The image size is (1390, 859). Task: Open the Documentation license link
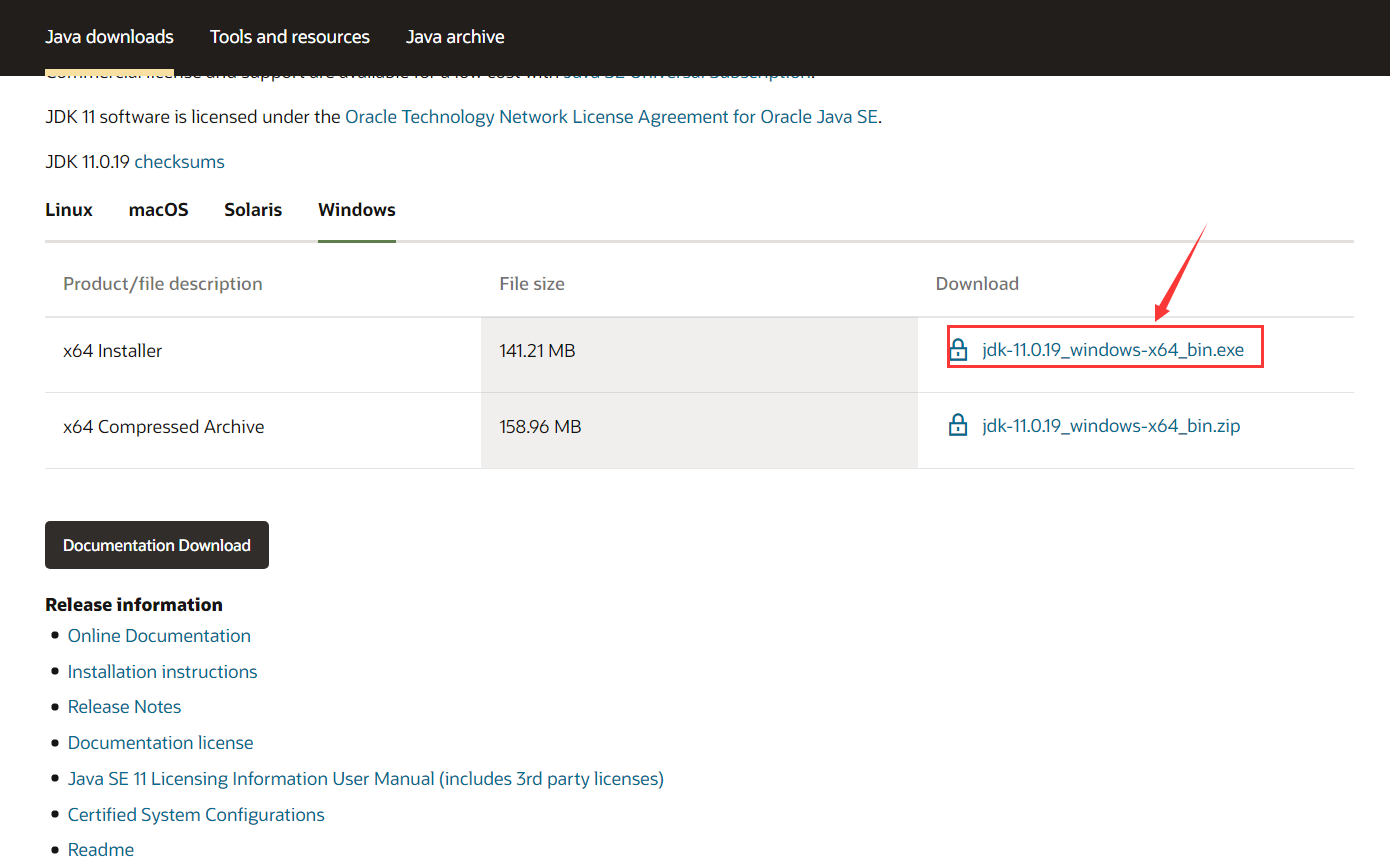(160, 743)
